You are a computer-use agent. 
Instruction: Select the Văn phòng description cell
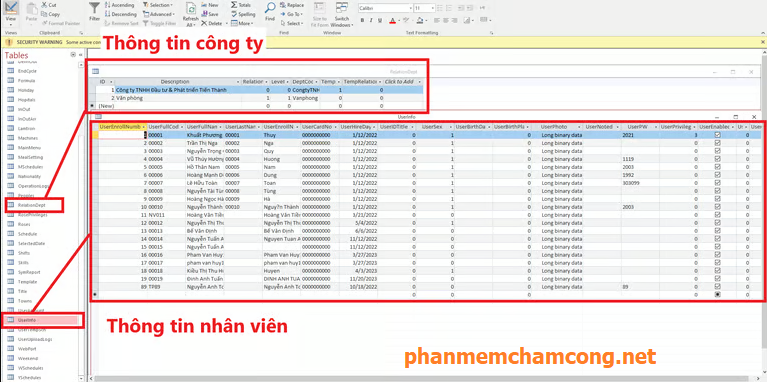pos(178,98)
